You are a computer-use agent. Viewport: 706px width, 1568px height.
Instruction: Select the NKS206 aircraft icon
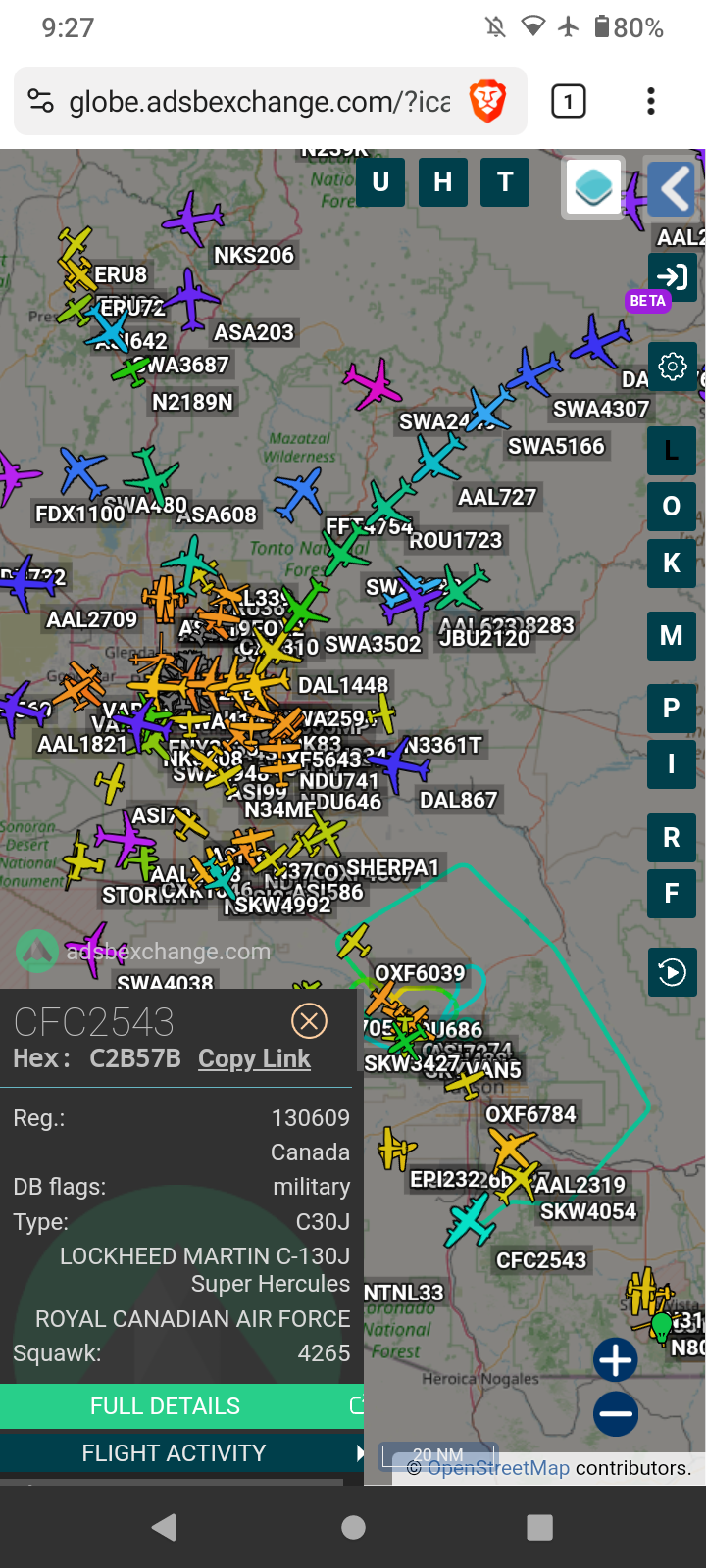192,218
